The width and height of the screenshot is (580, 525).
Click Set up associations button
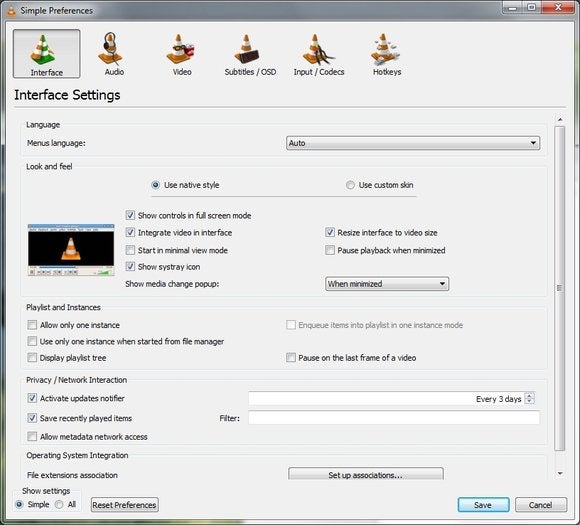(x=365, y=474)
